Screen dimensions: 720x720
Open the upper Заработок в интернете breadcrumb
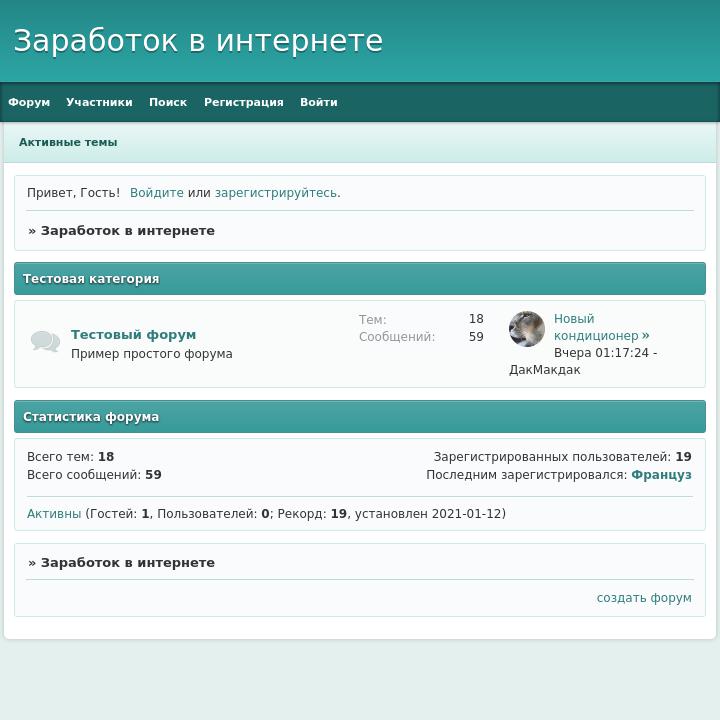point(128,231)
